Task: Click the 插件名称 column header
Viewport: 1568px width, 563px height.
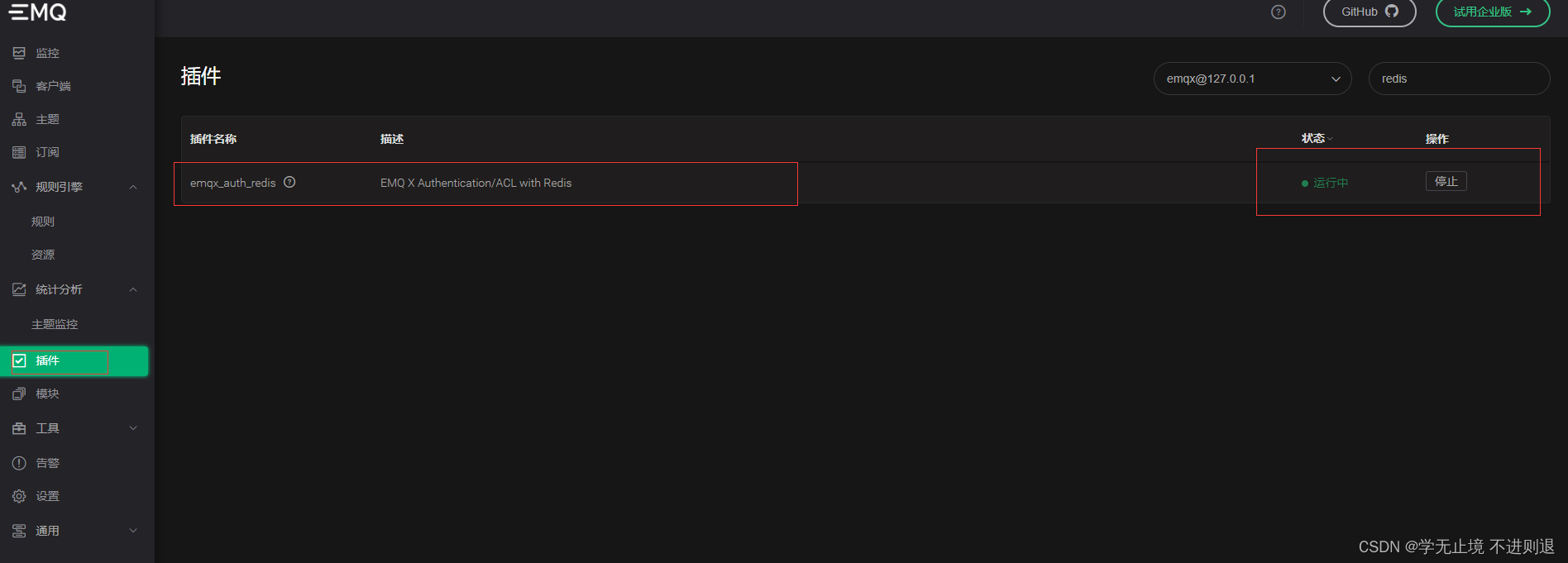Action: (213, 139)
